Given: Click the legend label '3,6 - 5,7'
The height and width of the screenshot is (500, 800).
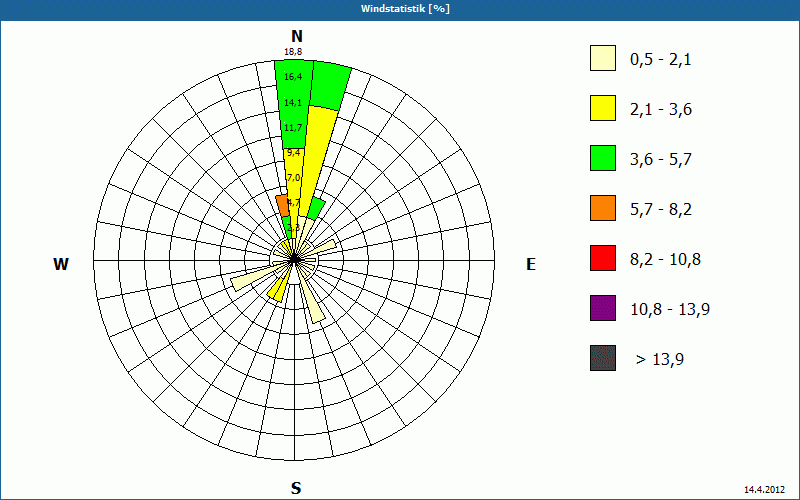Looking at the screenshot, I should pyautogui.click(x=661, y=160).
